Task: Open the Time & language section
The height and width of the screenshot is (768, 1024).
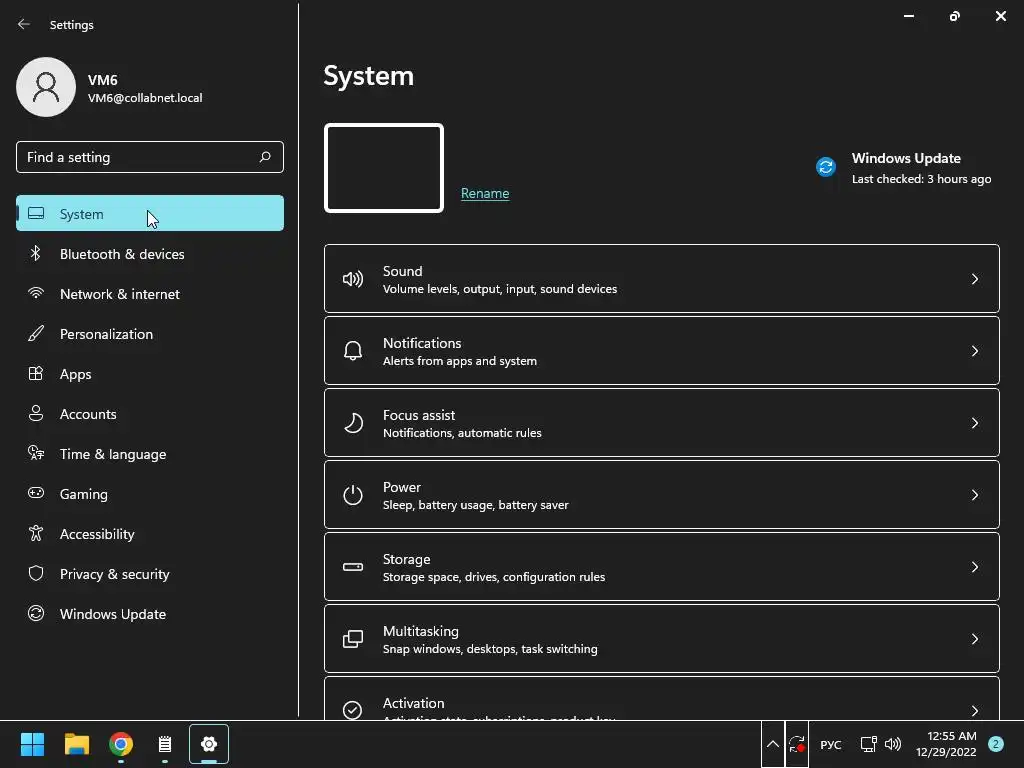Action: tap(150, 453)
